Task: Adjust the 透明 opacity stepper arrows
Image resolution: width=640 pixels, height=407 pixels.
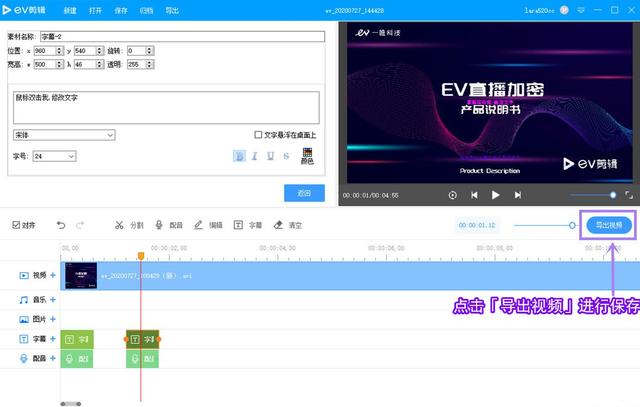Action: (x=150, y=64)
